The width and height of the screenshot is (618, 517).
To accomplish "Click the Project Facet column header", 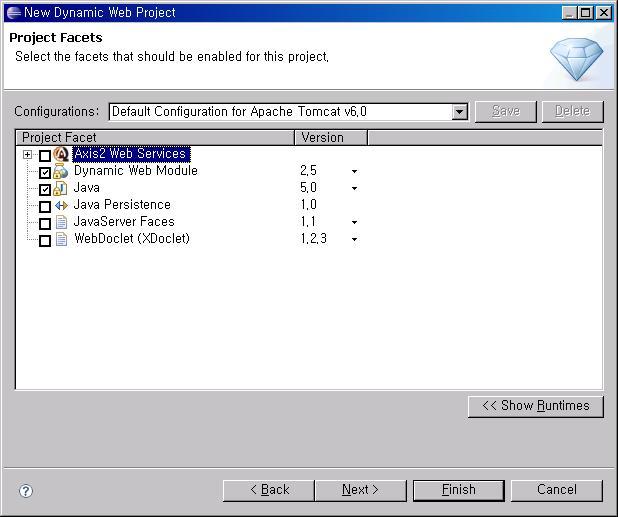I will [156, 138].
